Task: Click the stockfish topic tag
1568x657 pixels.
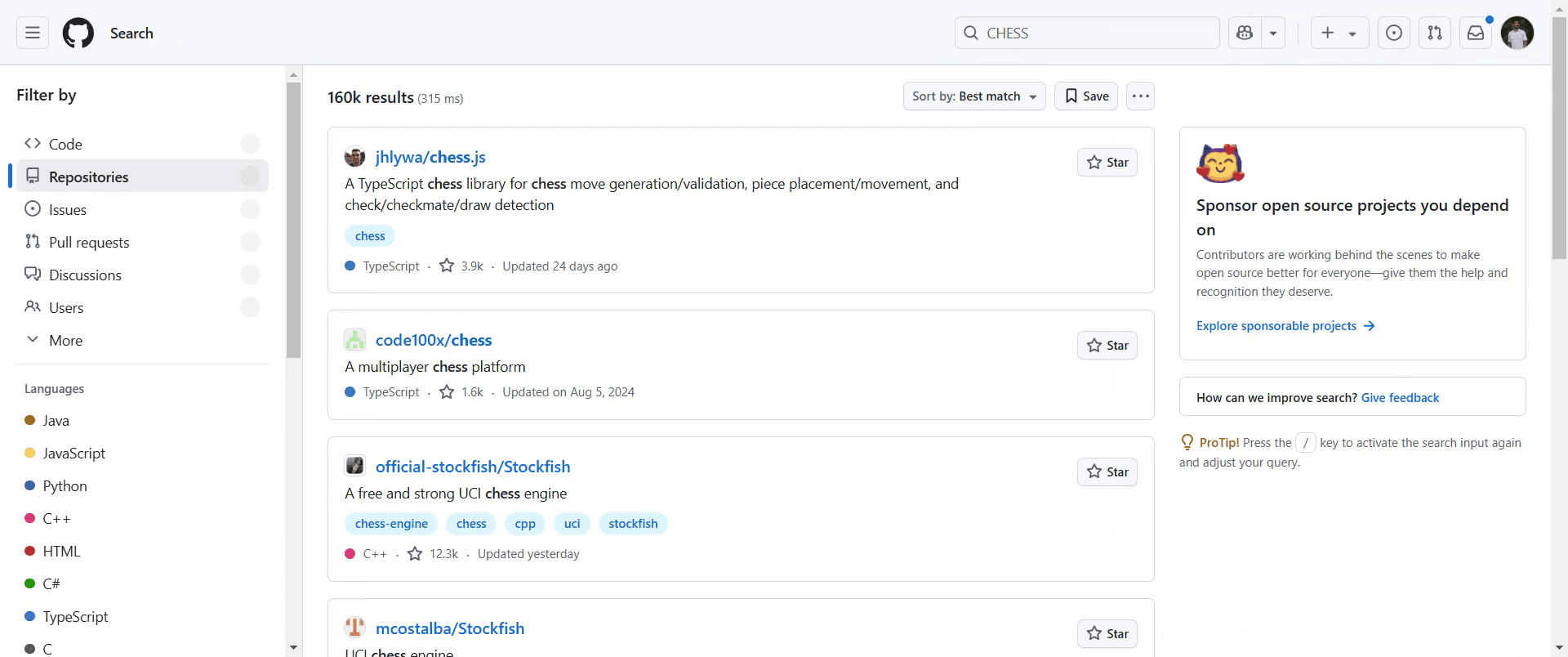Action: (x=633, y=524)
